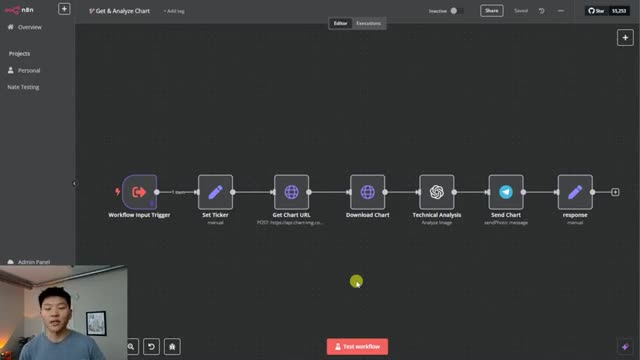The image size is (640, 360).
Task: Collapse the left sidebar with chevron
Action: coord(74,184)
